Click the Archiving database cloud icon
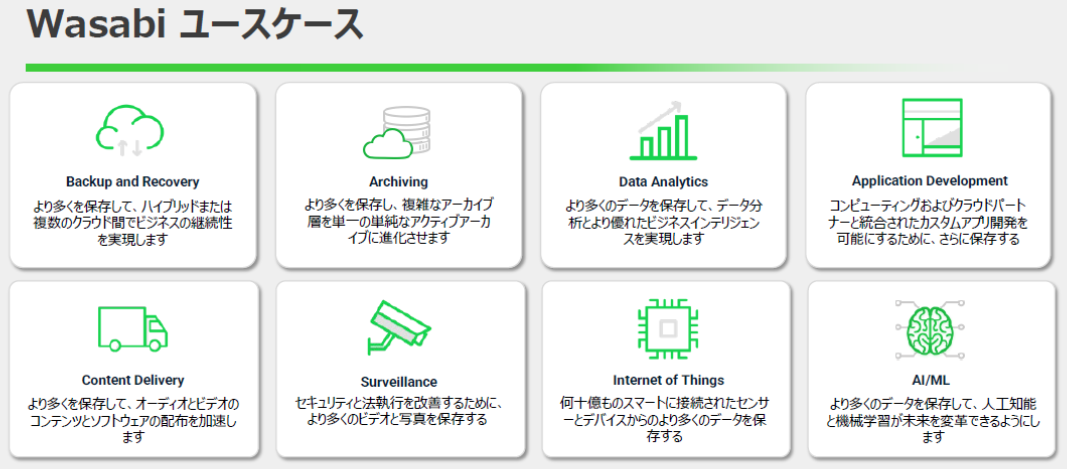The height and width of the screenshot is (469, 1067). pyautogui.click(x=398, y=131)
